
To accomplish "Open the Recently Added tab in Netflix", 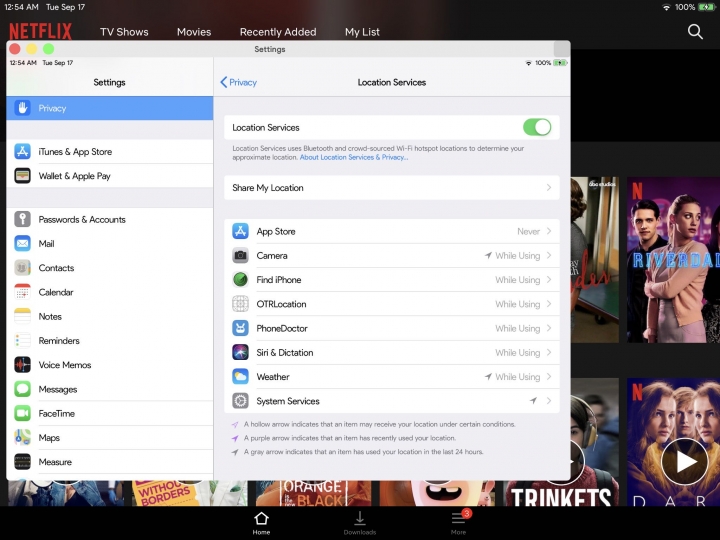I will tap(278, 32).
